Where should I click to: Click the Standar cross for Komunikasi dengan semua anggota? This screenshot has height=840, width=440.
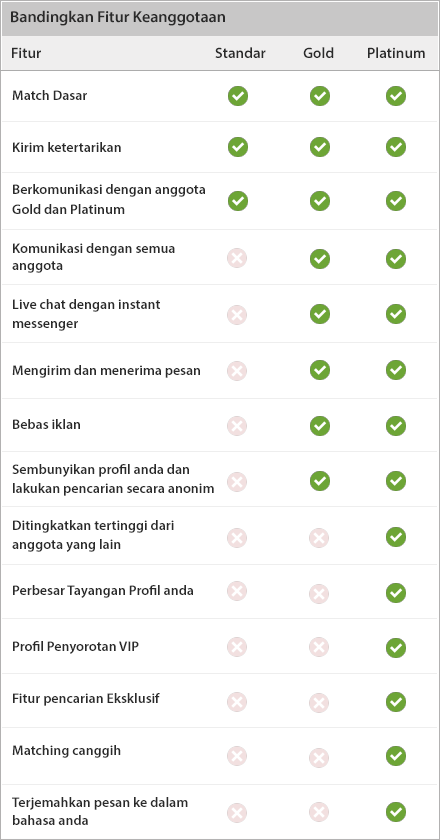coord(237,259)
